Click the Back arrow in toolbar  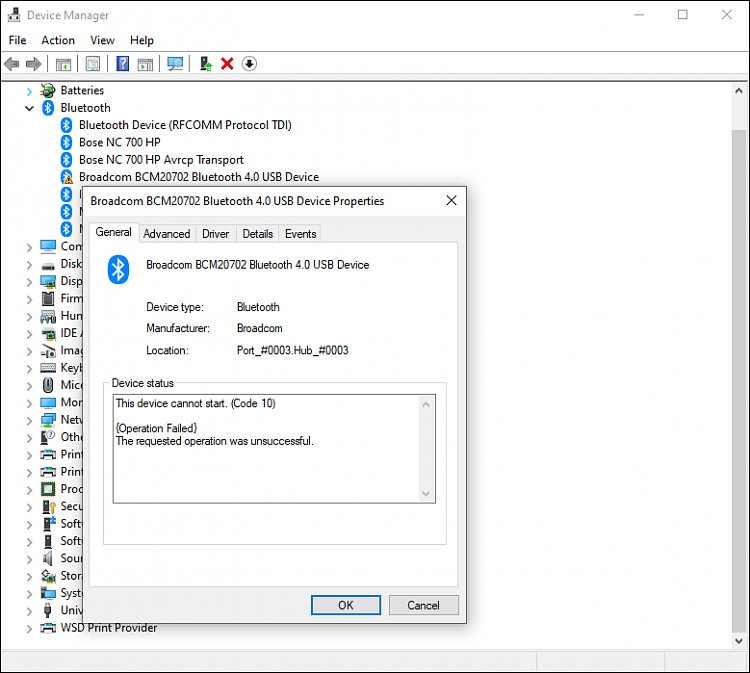click(x=11, y=64)
